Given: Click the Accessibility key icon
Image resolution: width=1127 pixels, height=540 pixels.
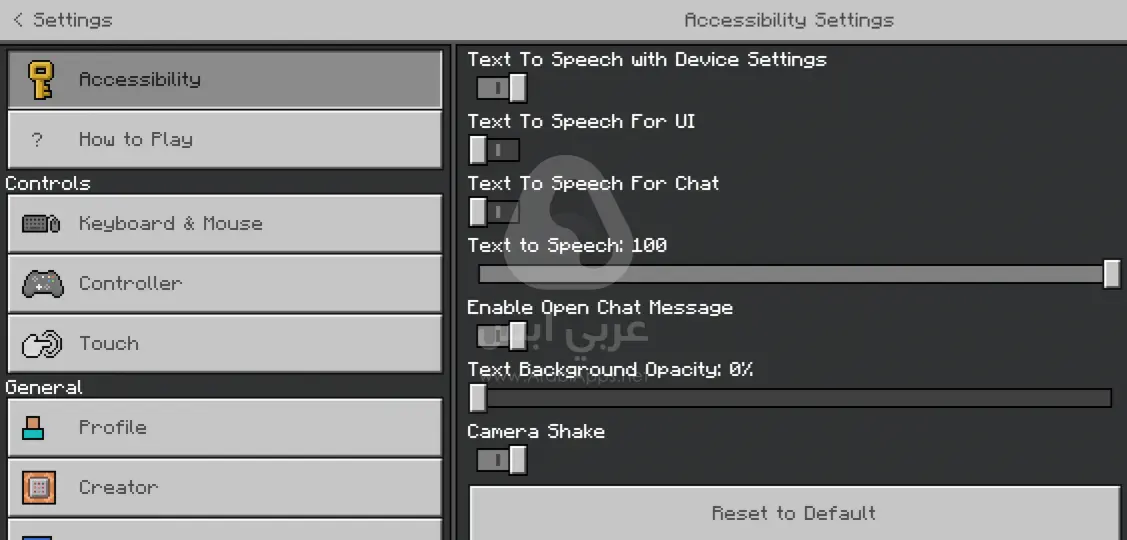Looking at the screenshot, I should (41, 80).
